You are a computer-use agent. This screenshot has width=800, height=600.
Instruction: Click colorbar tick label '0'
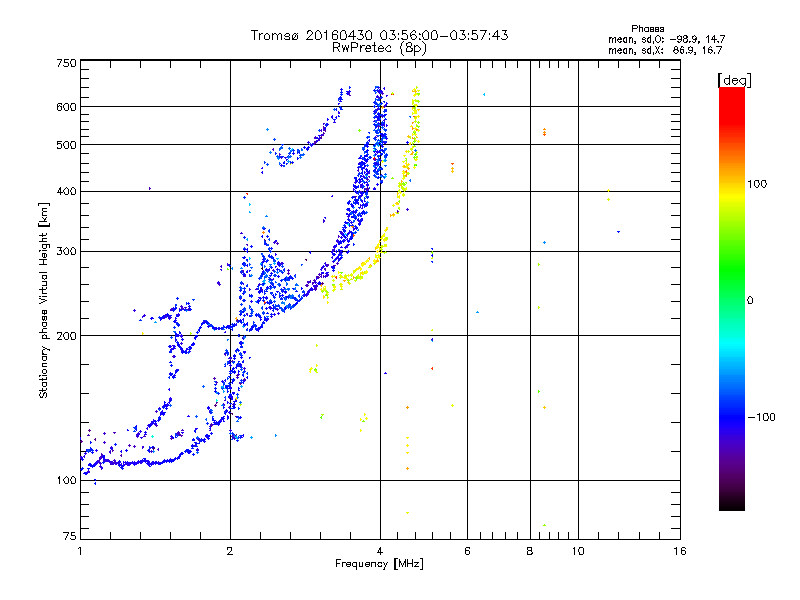[x=750, y=301]
